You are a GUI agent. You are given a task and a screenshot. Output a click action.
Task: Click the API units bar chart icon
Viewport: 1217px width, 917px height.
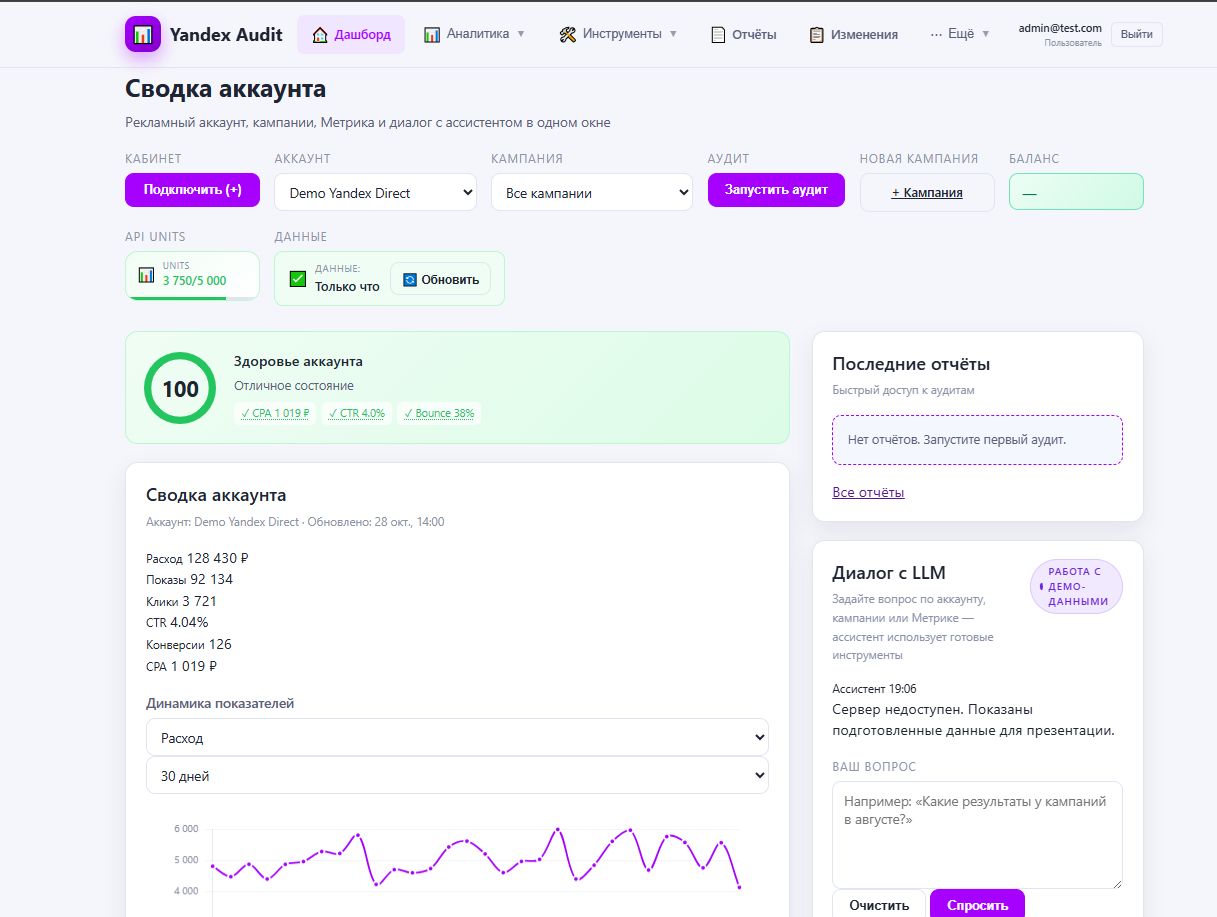(146, 274)
